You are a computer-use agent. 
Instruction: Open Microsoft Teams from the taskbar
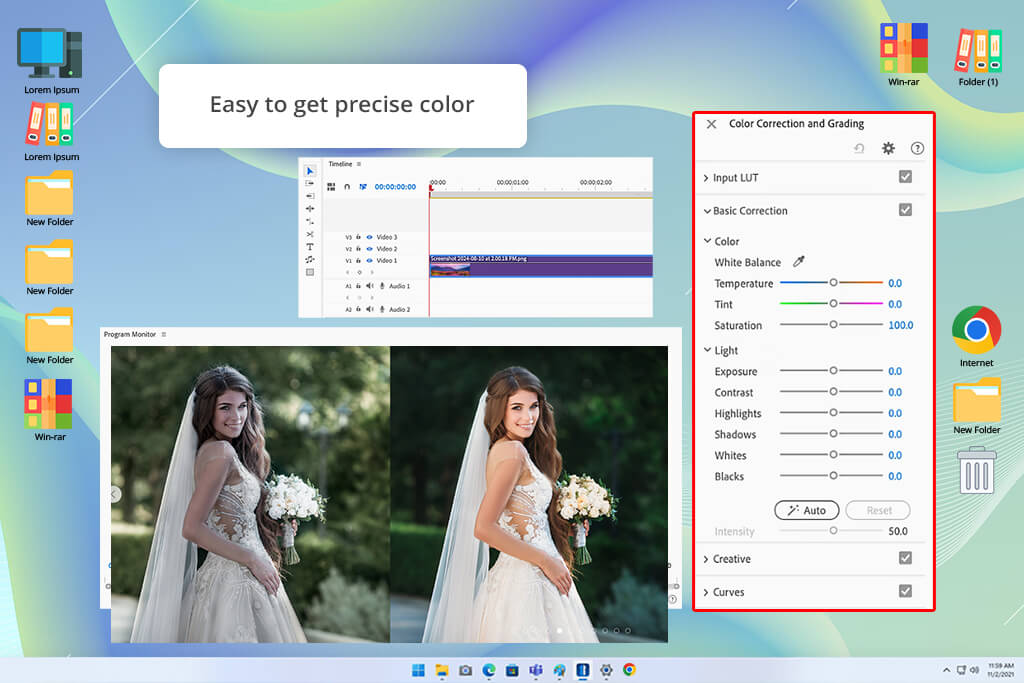pos(536,670)
